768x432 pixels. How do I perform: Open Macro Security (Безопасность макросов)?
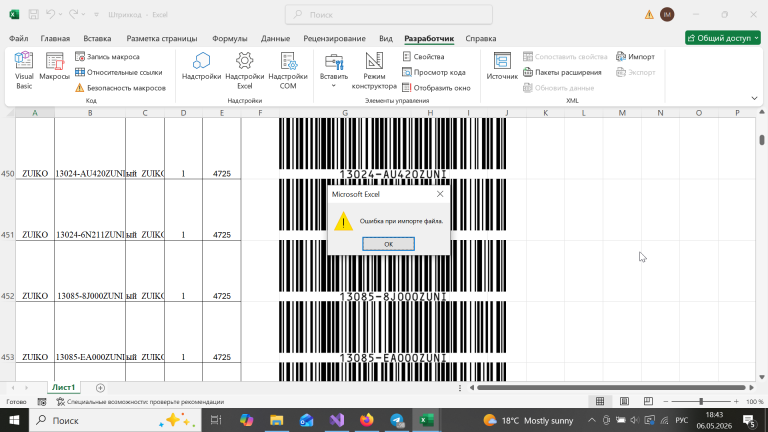[120, 88]
